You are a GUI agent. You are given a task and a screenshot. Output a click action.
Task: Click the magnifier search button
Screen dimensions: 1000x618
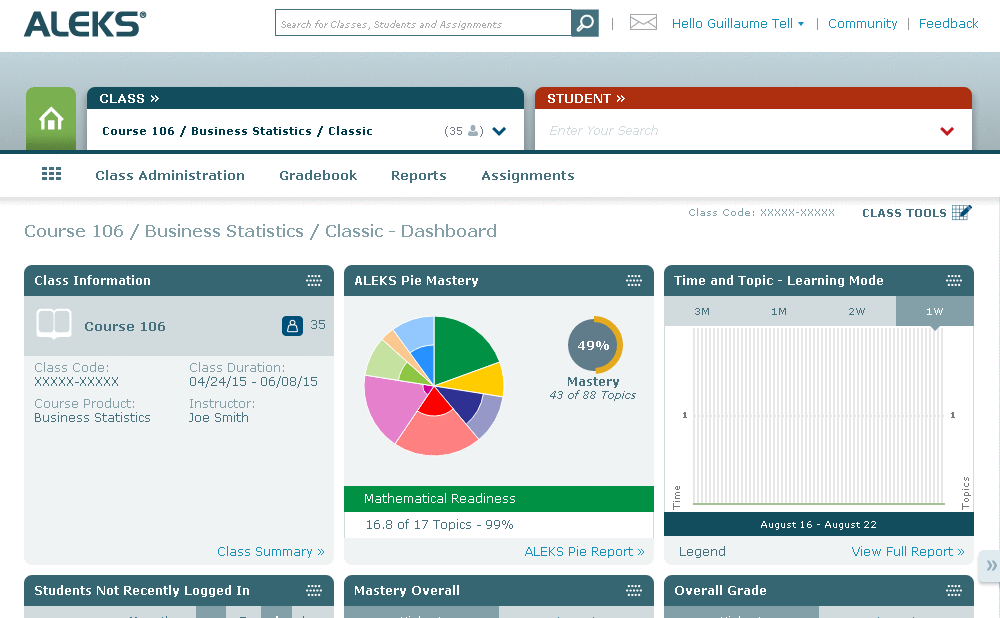[585, 24]
